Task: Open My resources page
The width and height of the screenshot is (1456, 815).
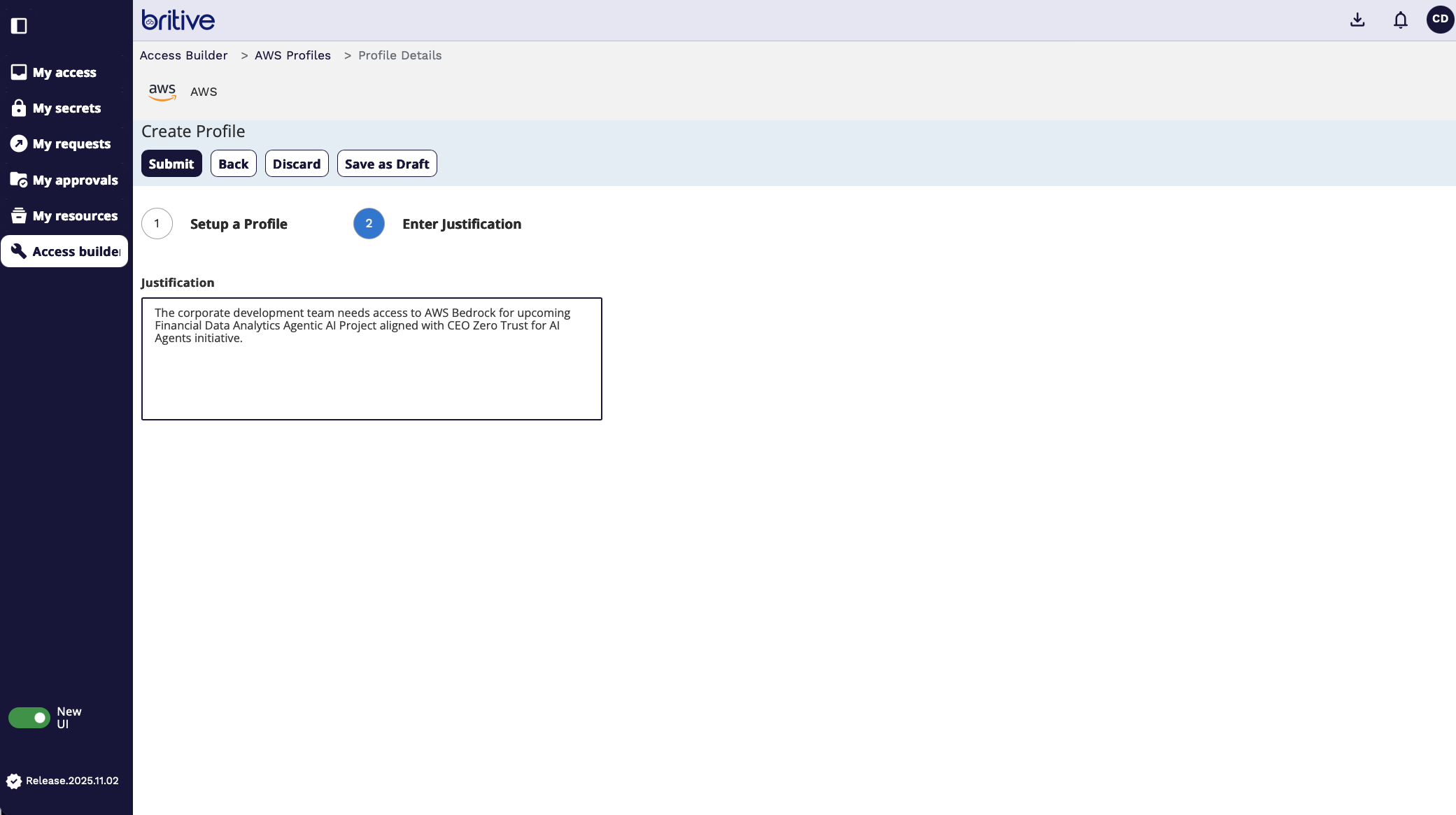Action: (x=75, y=216)
